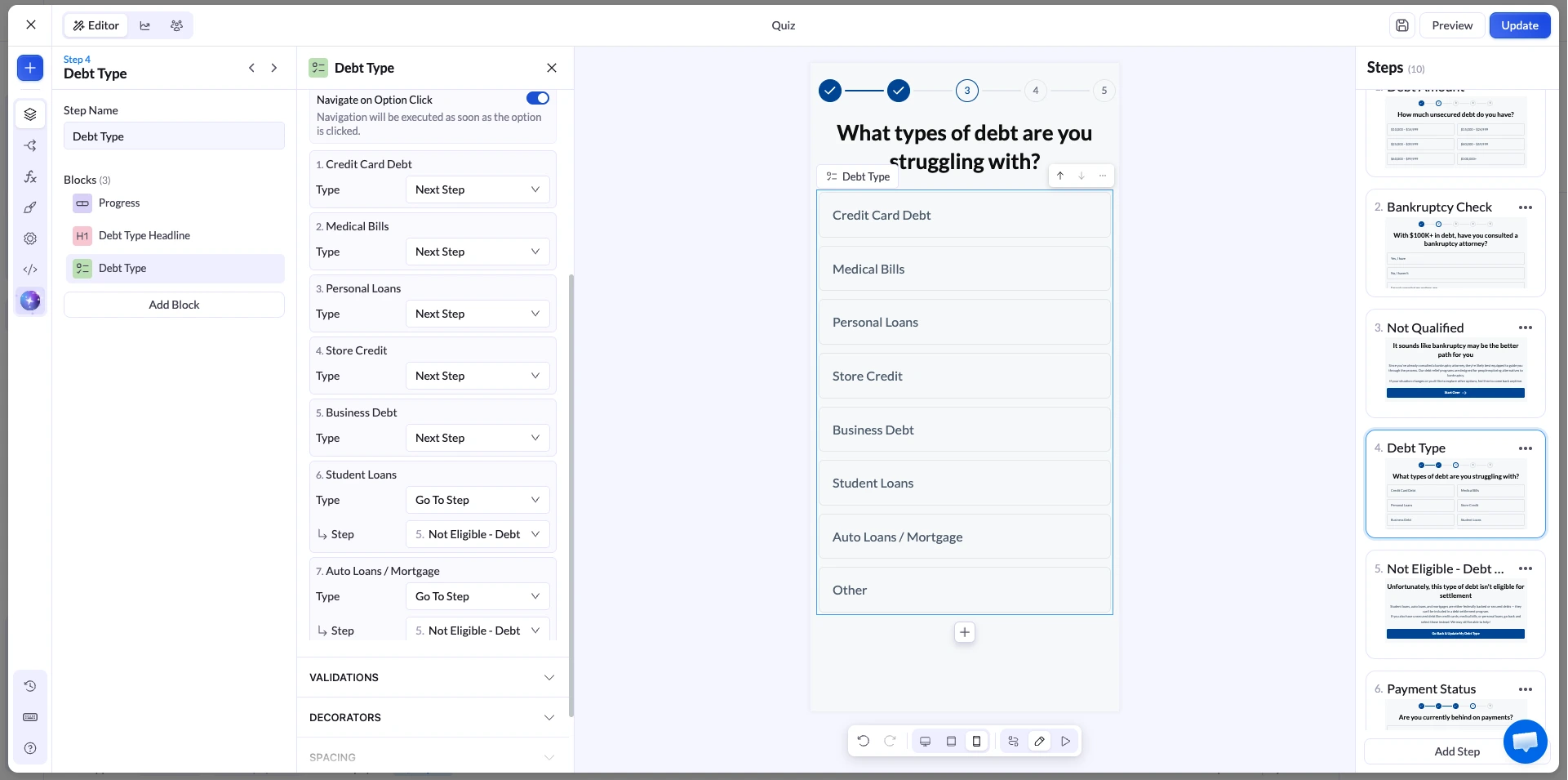Click the blue plus add button in sidebar
The height and width of the screenshot is (780, 1568).
[x=30, y=68]
